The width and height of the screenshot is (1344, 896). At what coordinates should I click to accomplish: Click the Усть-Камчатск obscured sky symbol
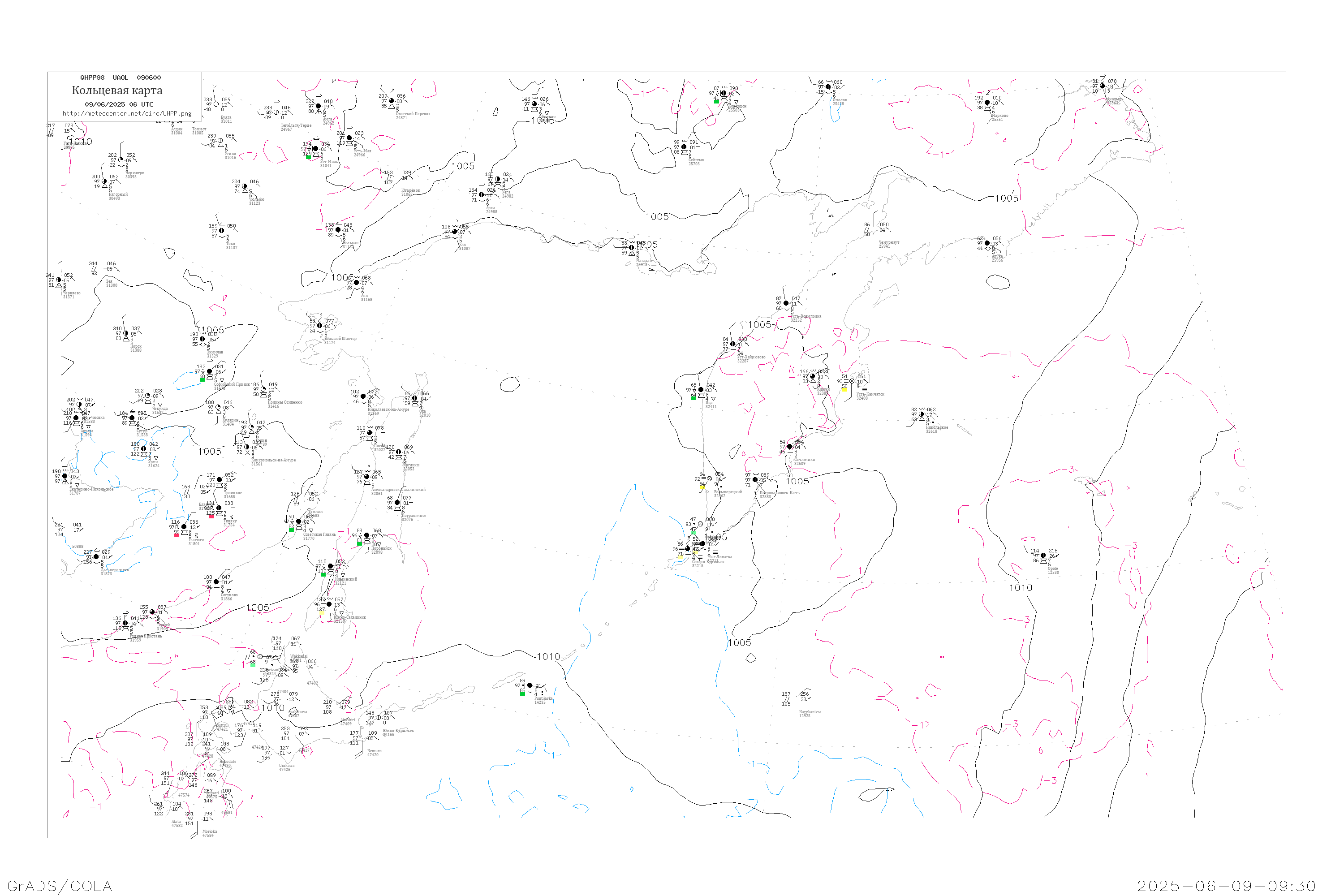click(x=852, y=381)
